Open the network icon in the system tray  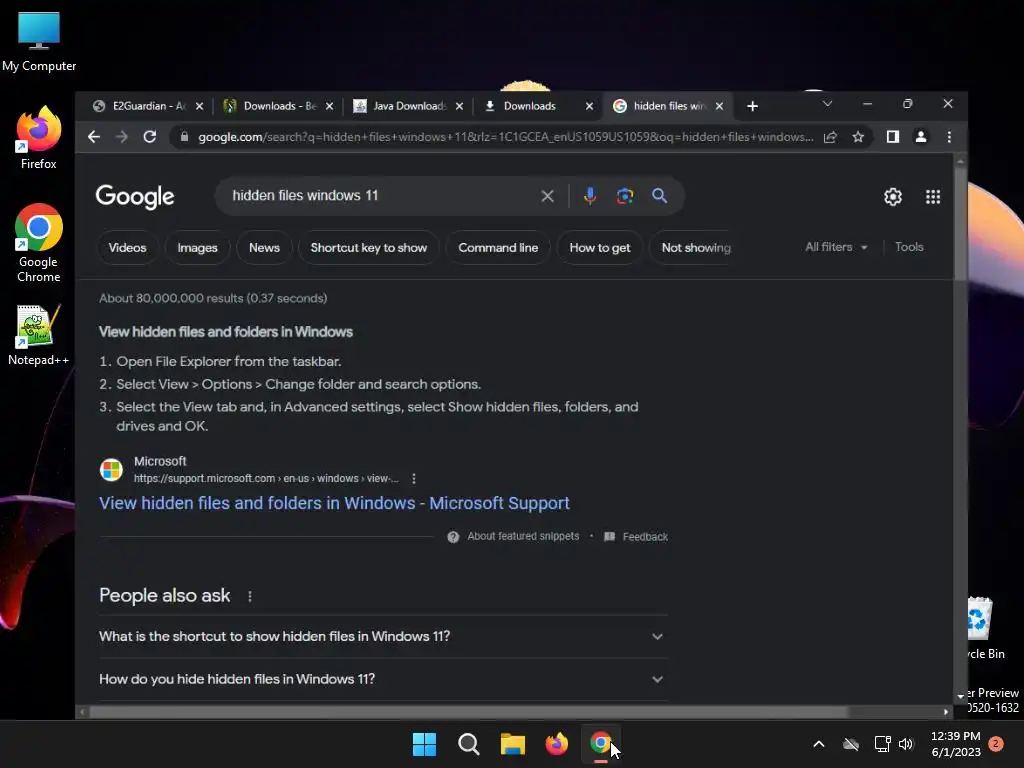pyautogui.click(x=882, y=744)
